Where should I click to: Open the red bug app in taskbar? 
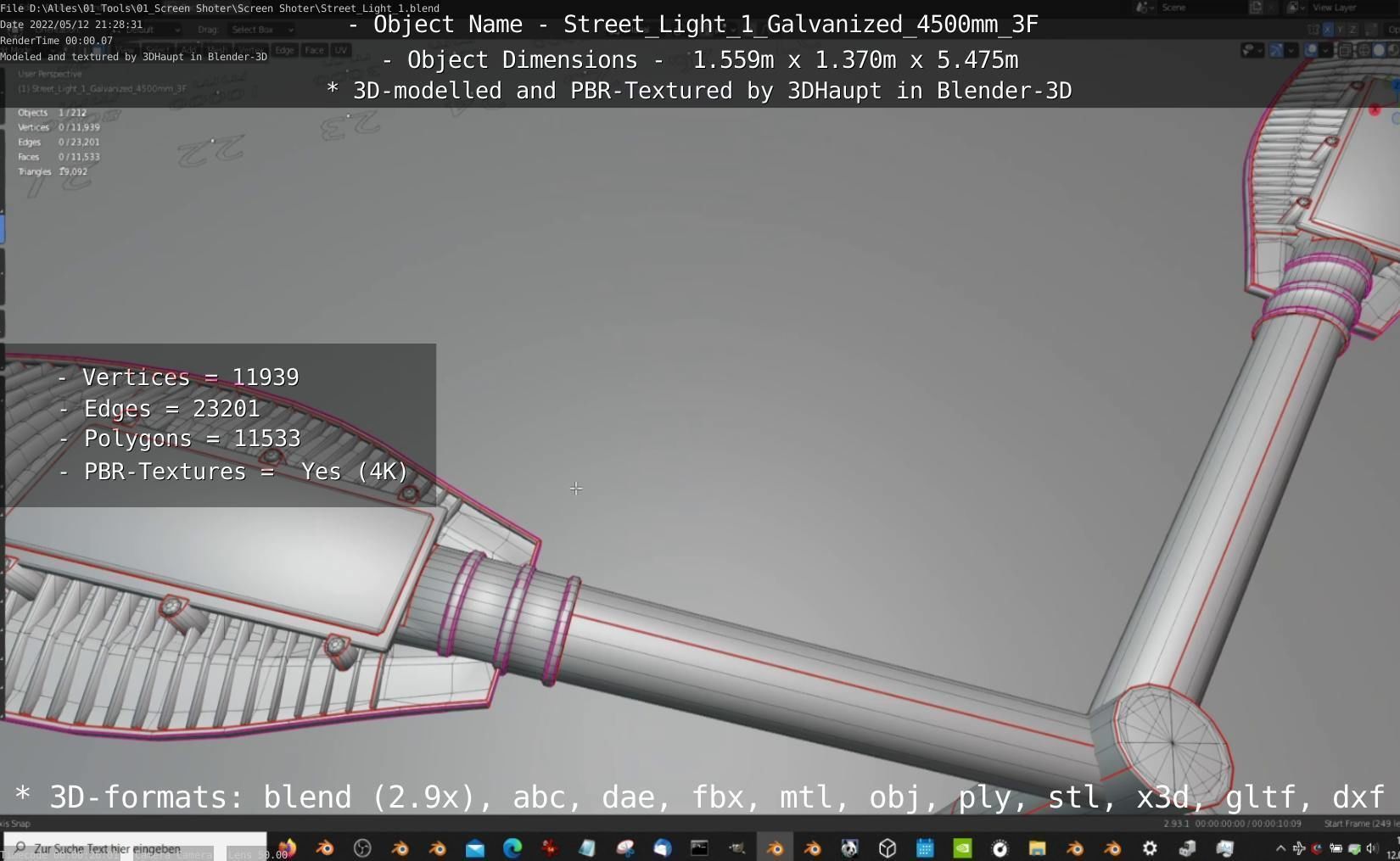coord(550,847)
